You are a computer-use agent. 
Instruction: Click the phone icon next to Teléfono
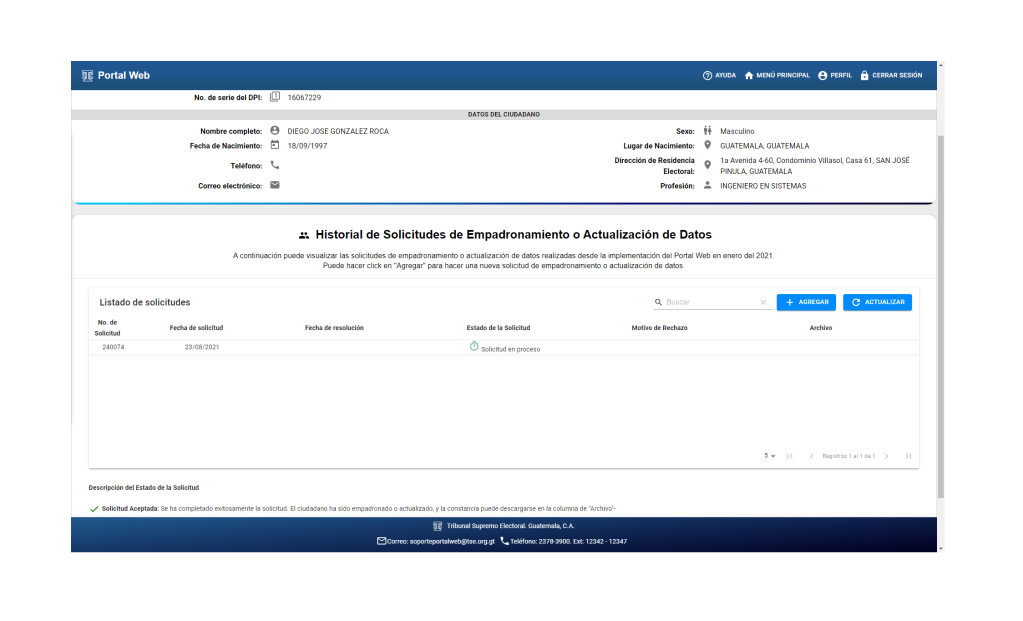[275, 165]
